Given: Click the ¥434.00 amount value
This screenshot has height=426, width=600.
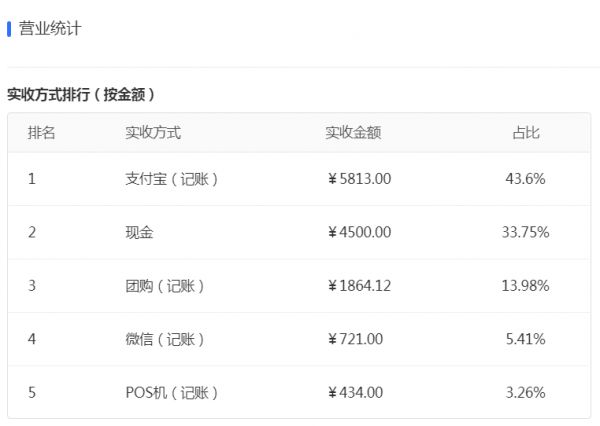Looking at the screenshot, I should 355,392.
